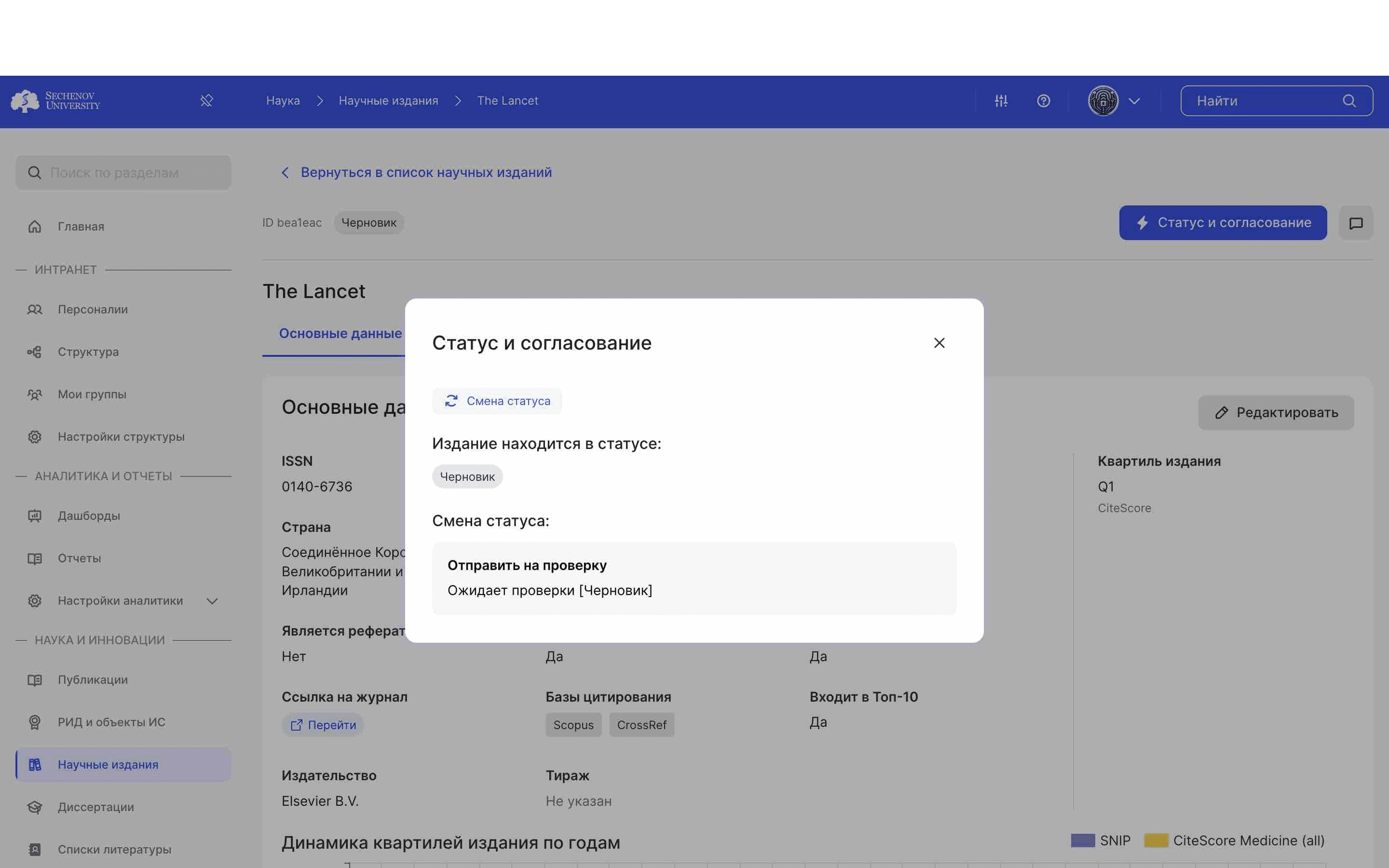Image resolution: width=1389 pixels, height=868 pixels.
Task: Unpin the sidebar with the pin icon
Action: click(x=206, y=101)
